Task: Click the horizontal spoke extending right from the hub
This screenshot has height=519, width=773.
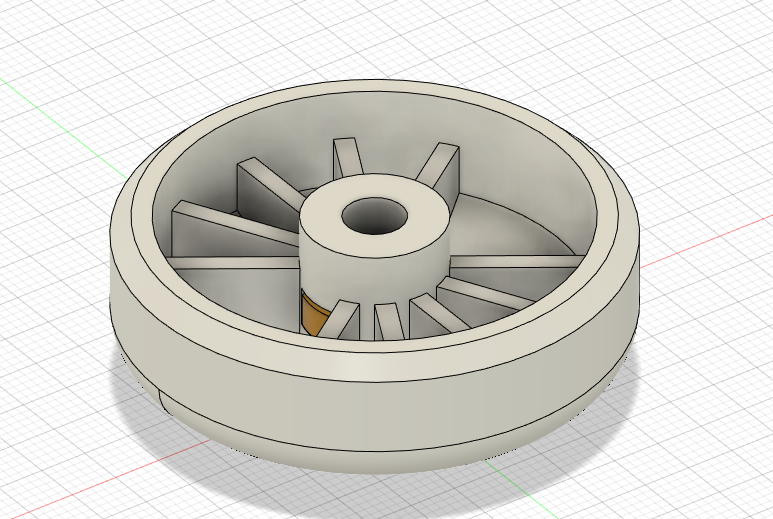Action: click(518, 261)
